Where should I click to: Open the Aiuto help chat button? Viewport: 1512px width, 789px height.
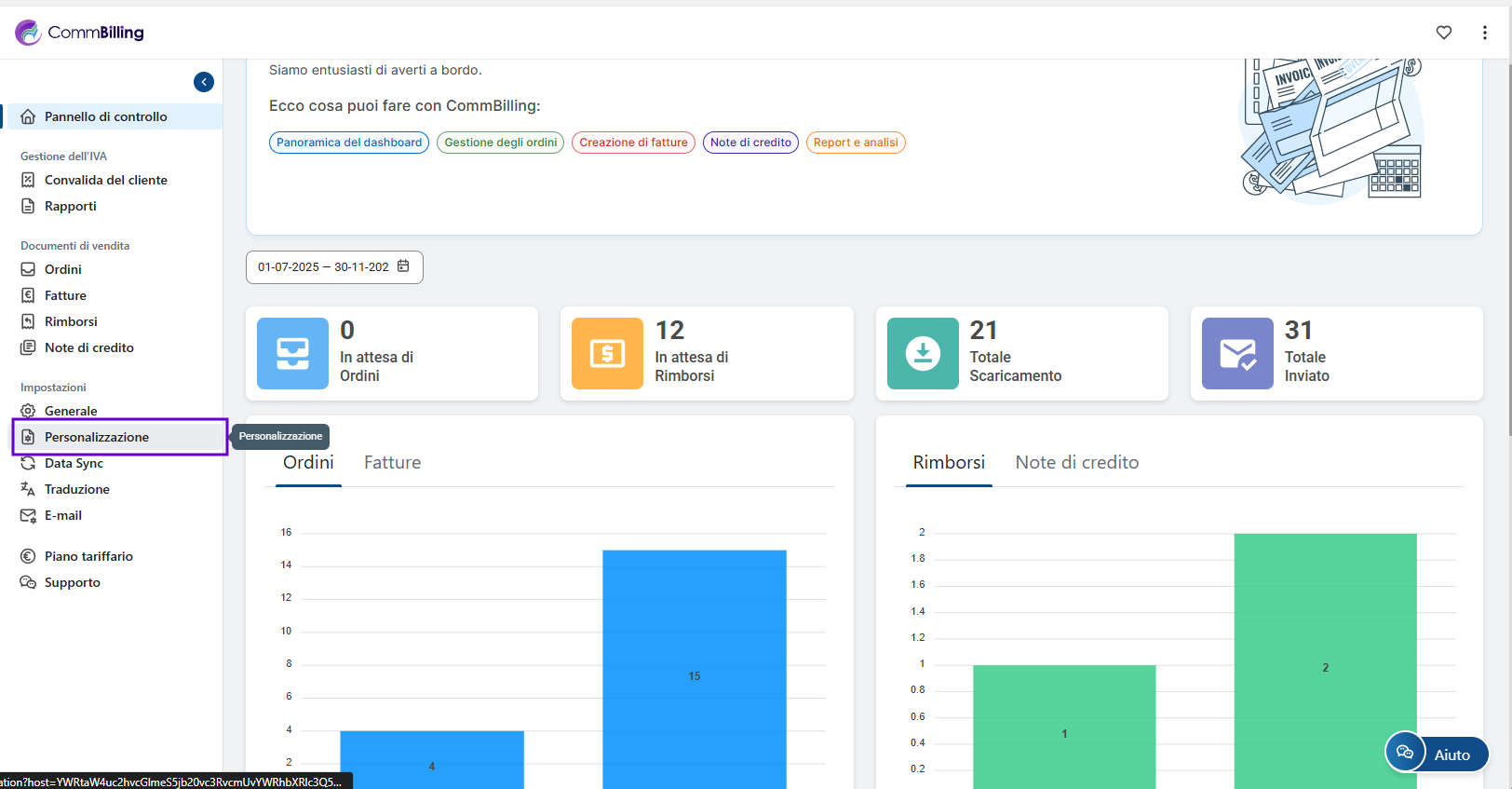[1437, 754]
